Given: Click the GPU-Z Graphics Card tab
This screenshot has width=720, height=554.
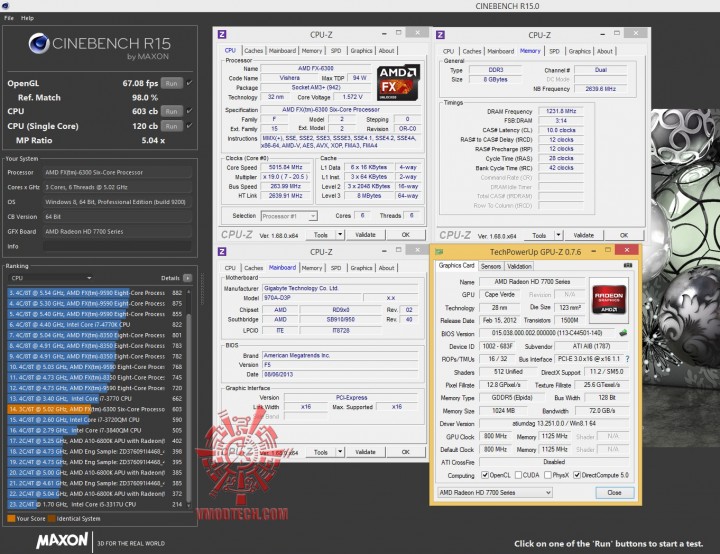Looking at the screenshot, I should pos(456,266).
